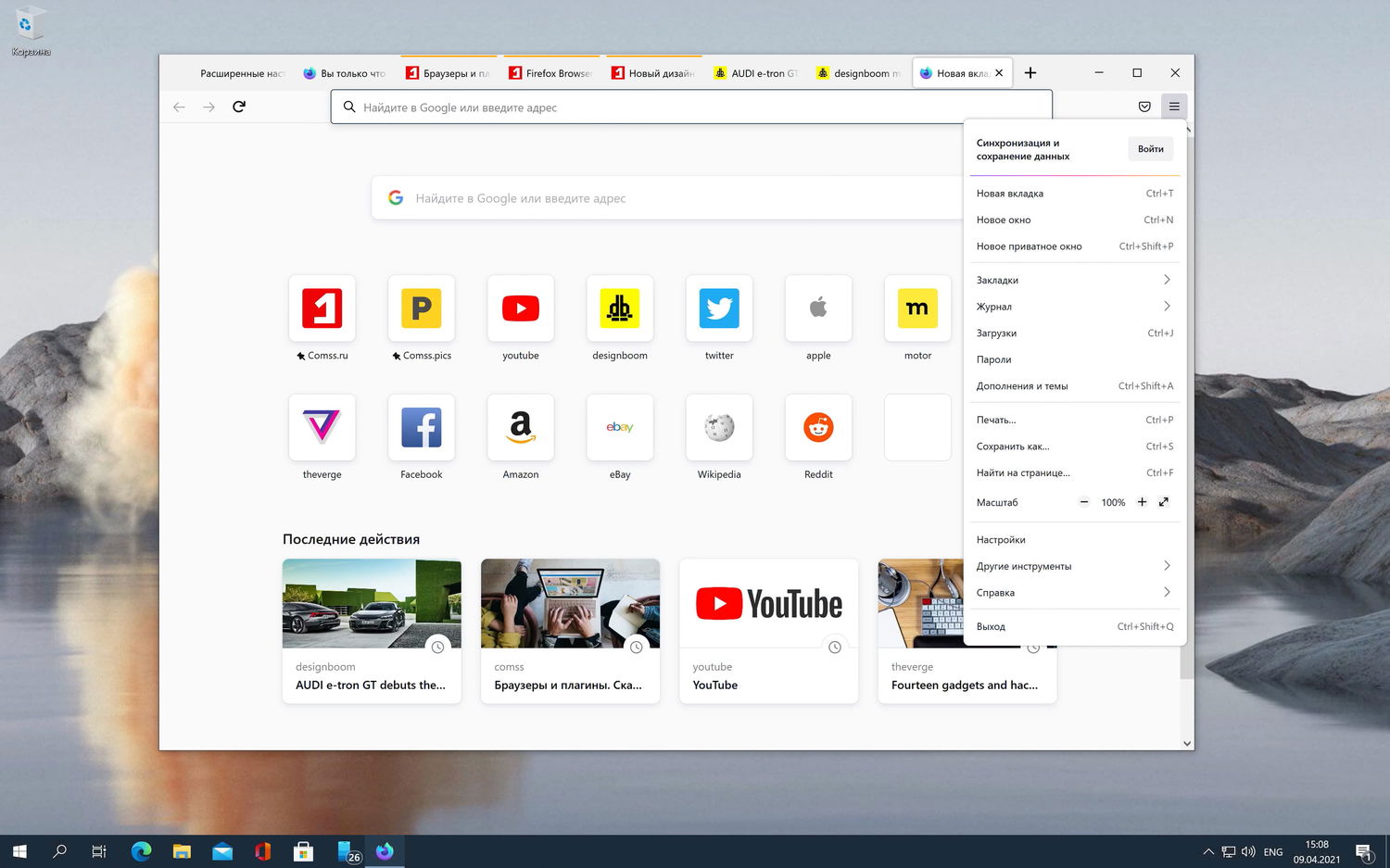Open the Mail app from the taskbar
This screenshot has width=1390, height=868.
click(222, 851)
